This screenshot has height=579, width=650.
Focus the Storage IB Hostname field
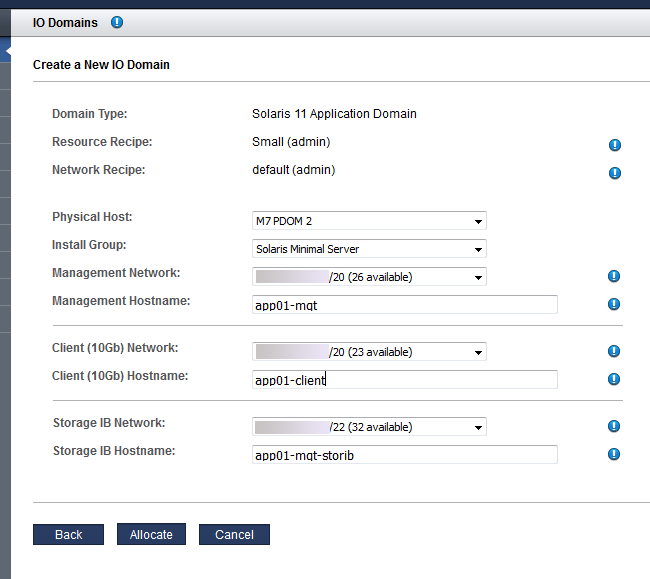(405, 455)
